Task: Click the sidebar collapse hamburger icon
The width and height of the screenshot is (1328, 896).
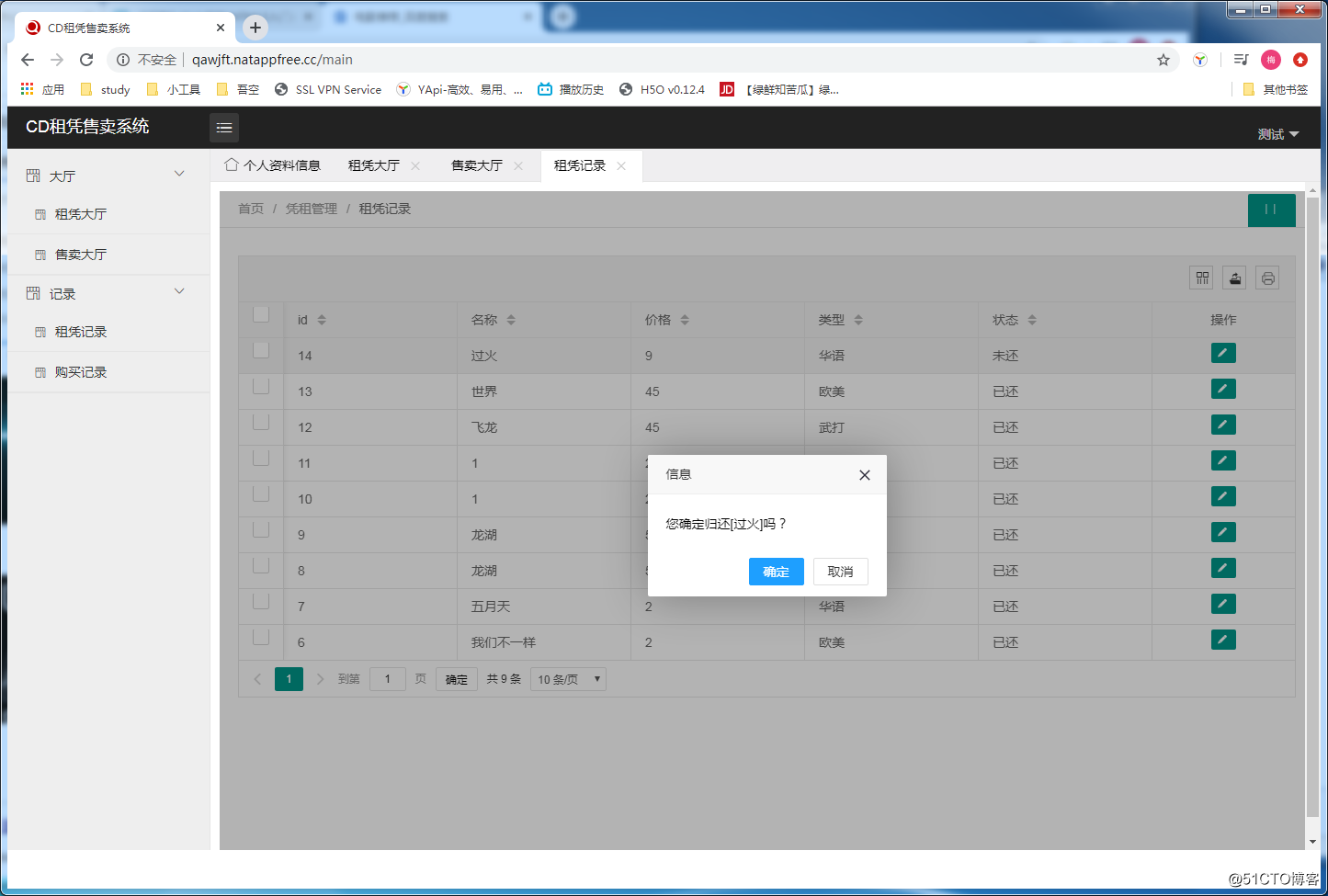Action: 224,128
